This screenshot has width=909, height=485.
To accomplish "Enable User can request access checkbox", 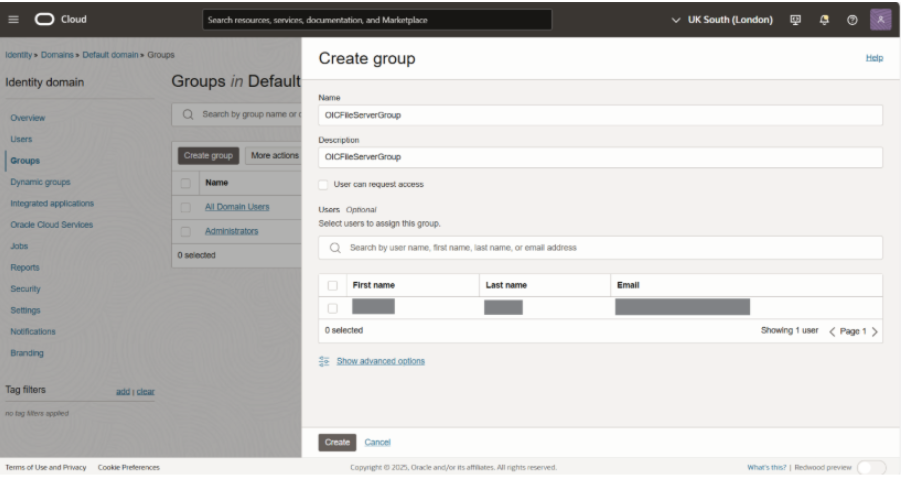I will [323, 185].
